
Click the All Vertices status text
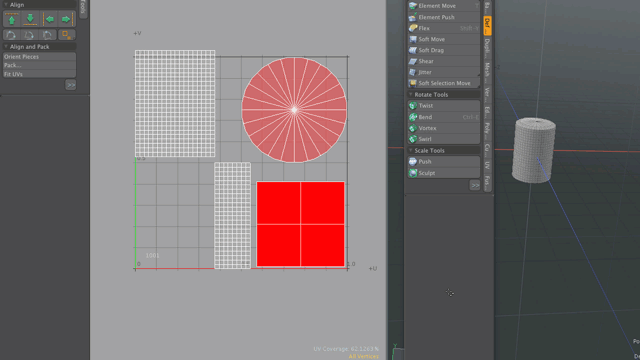[x=364, y=356]
